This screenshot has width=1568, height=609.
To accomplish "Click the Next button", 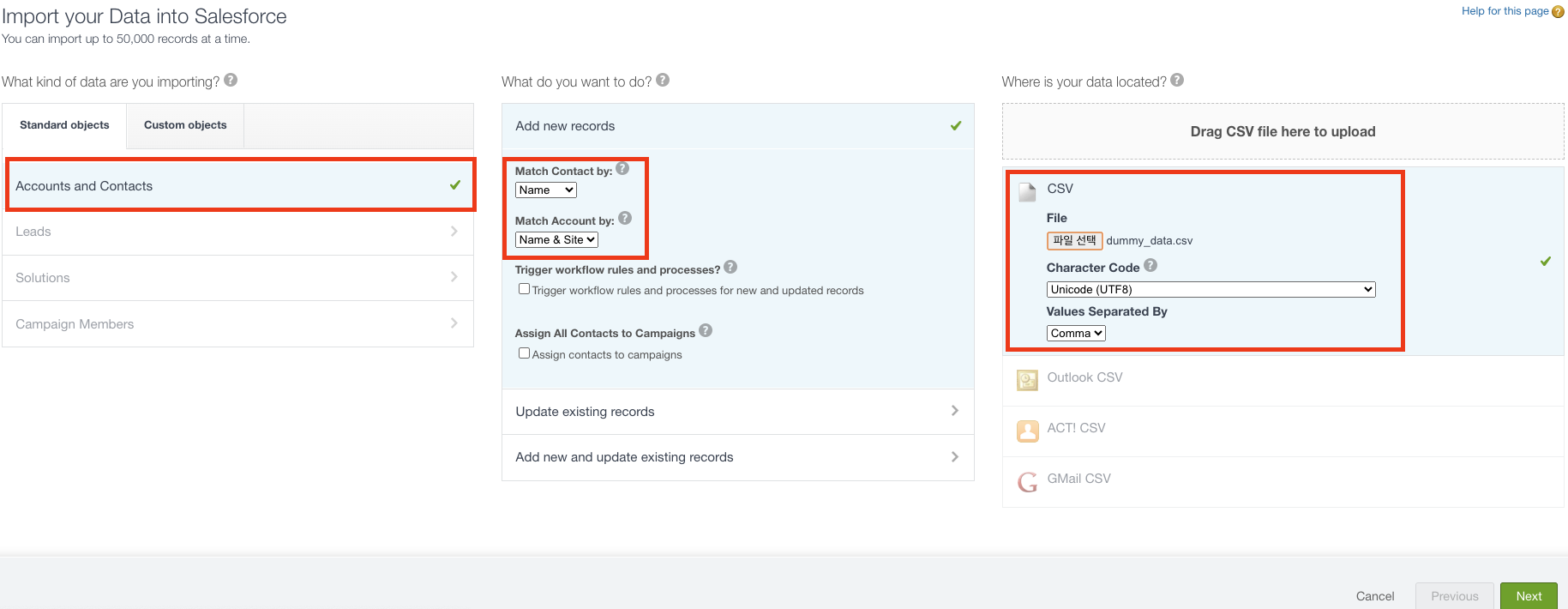I will point(1529,596).
